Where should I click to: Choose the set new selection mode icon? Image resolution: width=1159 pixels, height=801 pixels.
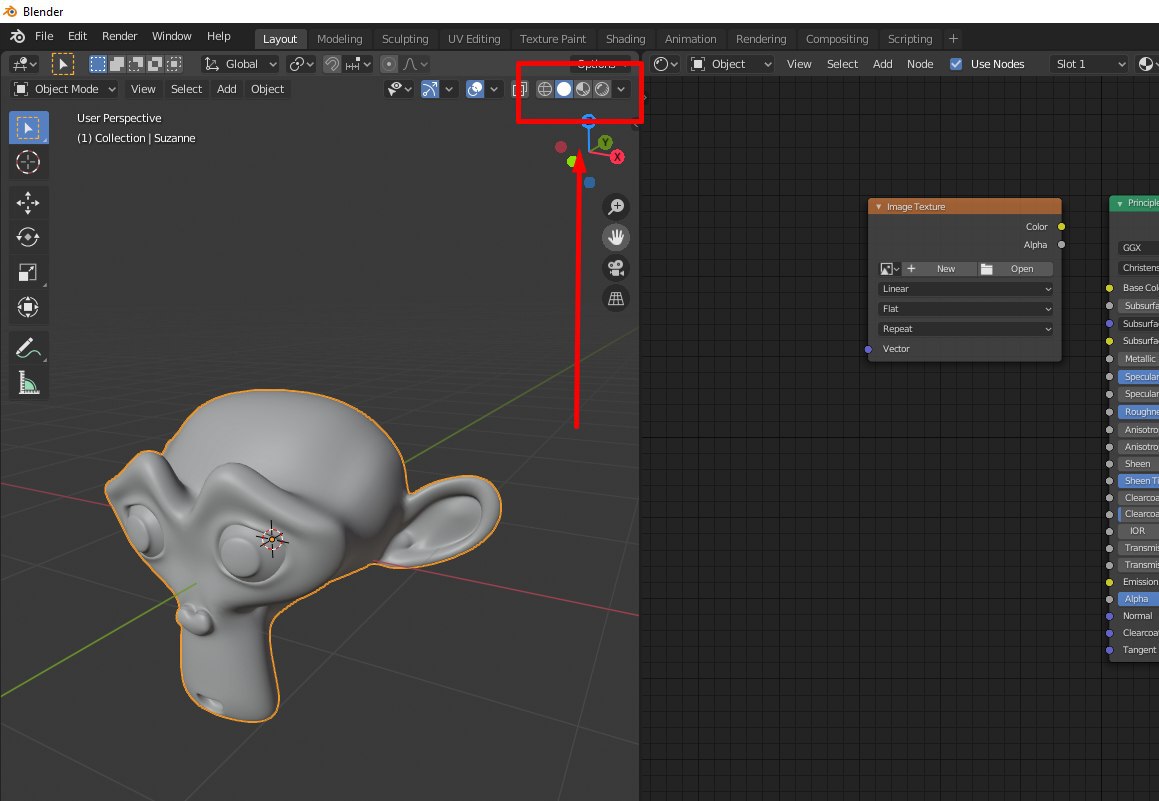98,64
